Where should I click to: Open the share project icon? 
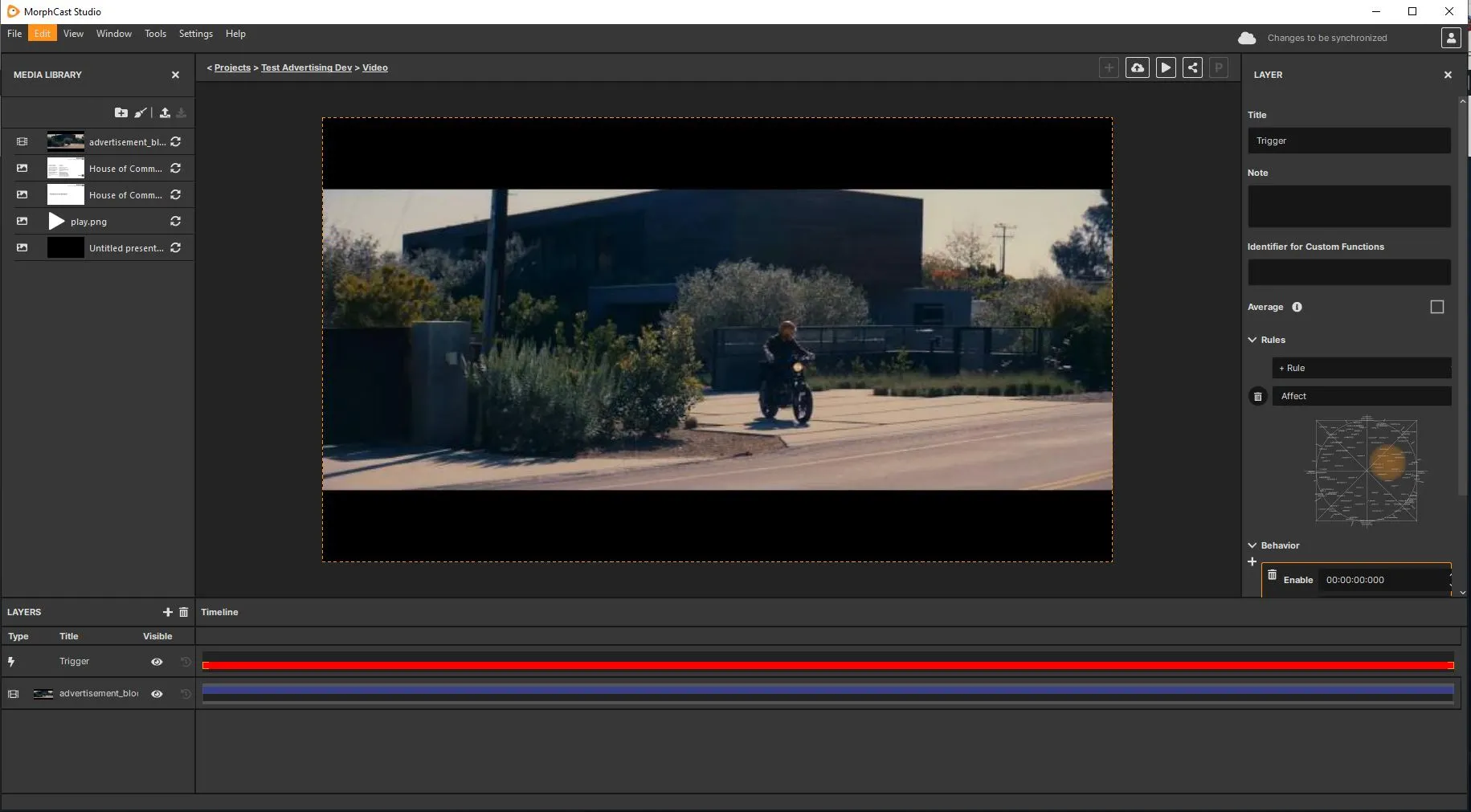click(1192, 68)
